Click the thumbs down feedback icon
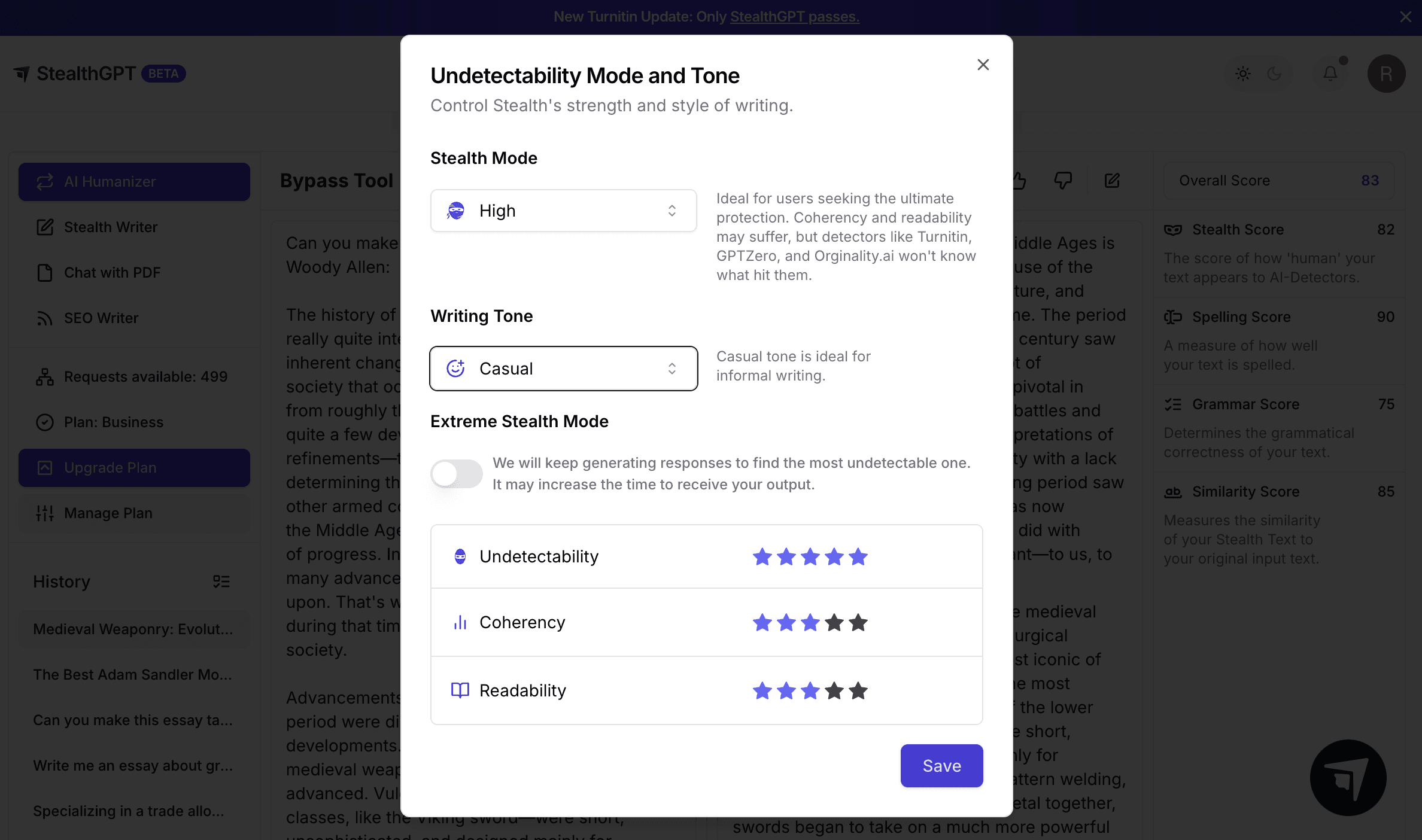 click(1063, 181)
